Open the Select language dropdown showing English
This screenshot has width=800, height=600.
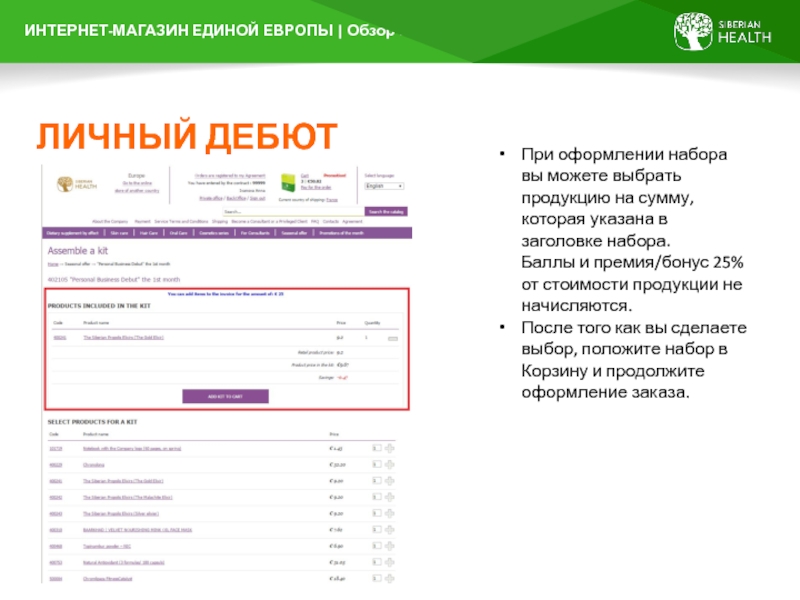tap(384, 186)
